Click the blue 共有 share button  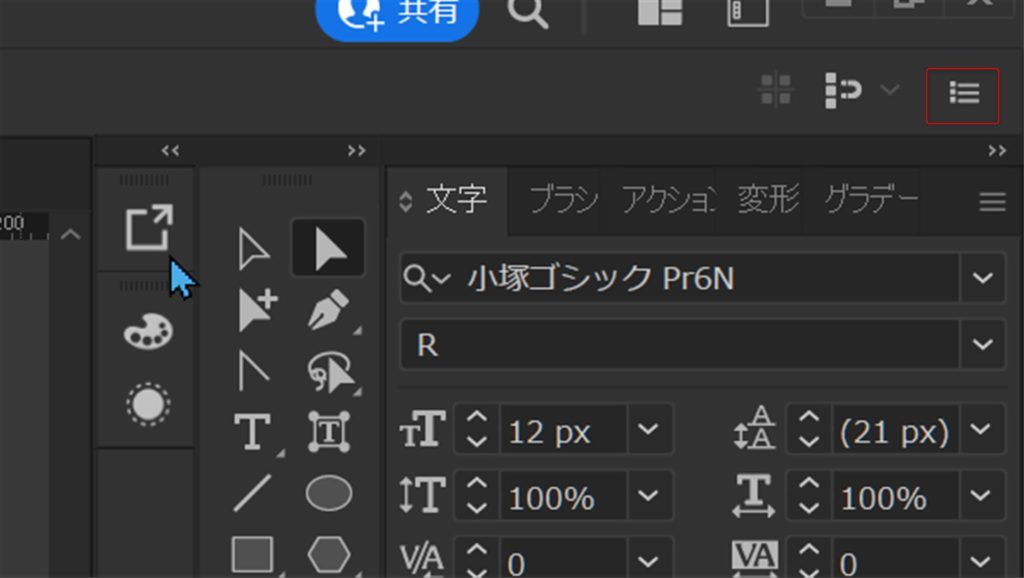[397, 12]
